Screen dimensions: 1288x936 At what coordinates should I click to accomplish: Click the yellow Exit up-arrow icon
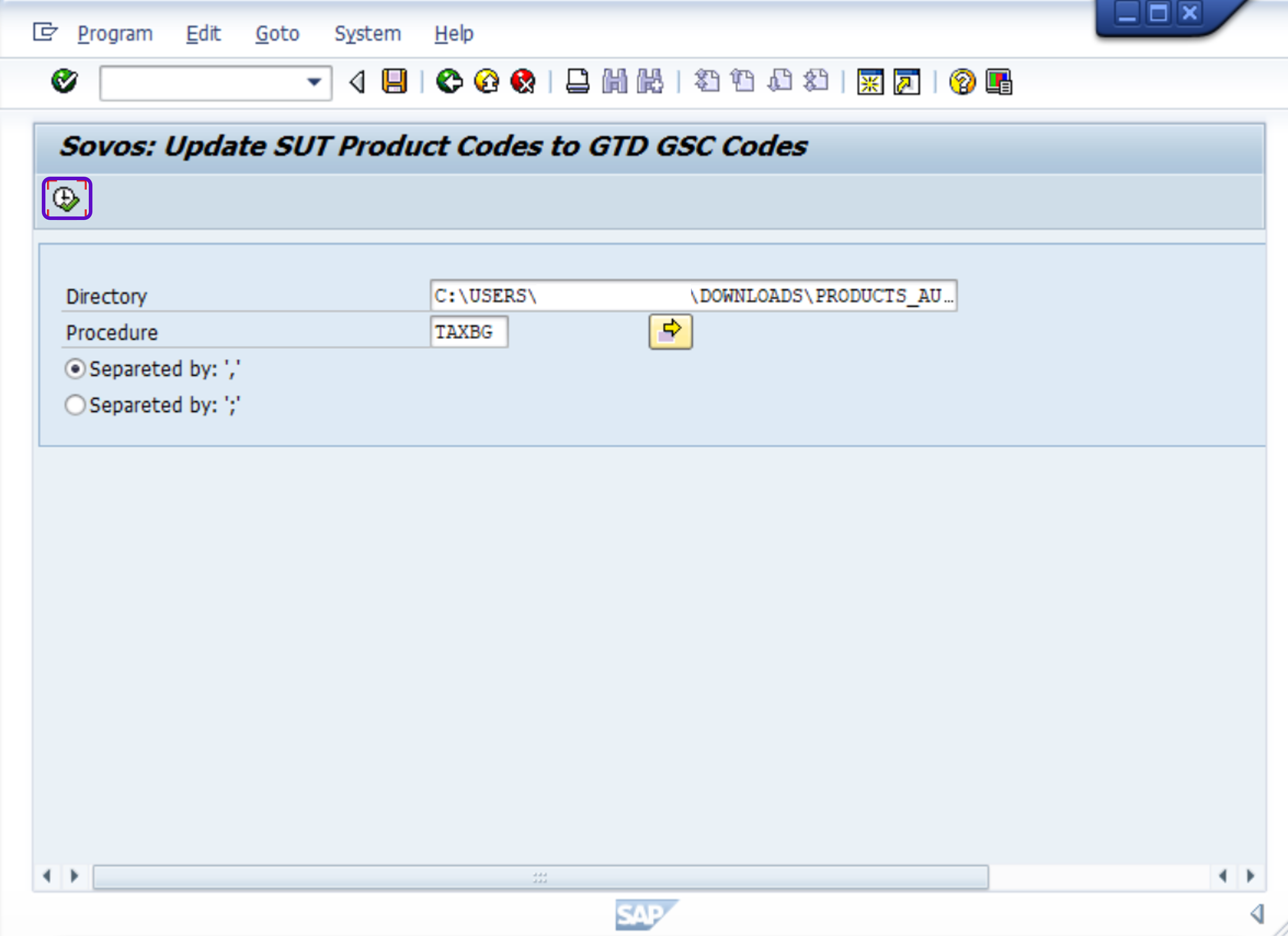pos(487,81)
